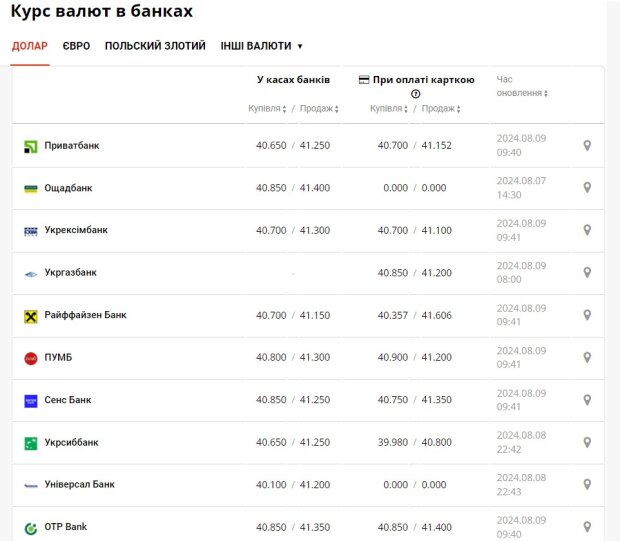Sort by cash desk Купівля column
This screenshot has width=620, height=541.
(267, 109)
